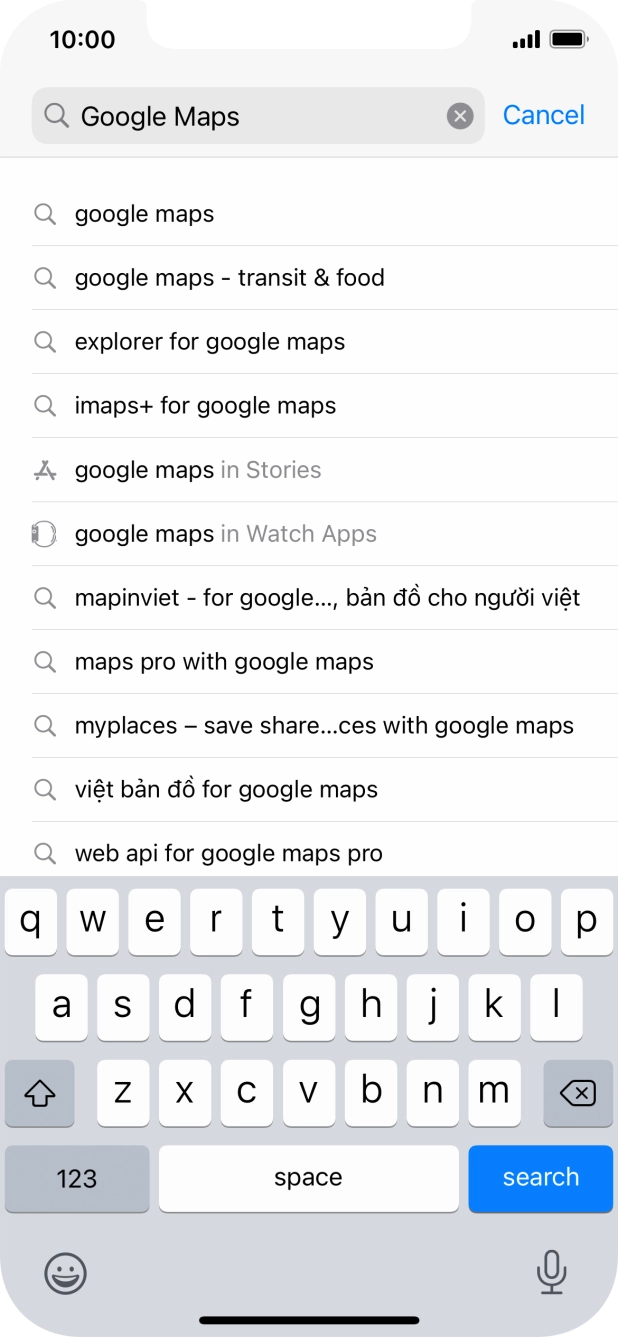Switch to the numeric keyboard with 123

pos(77,1178)
